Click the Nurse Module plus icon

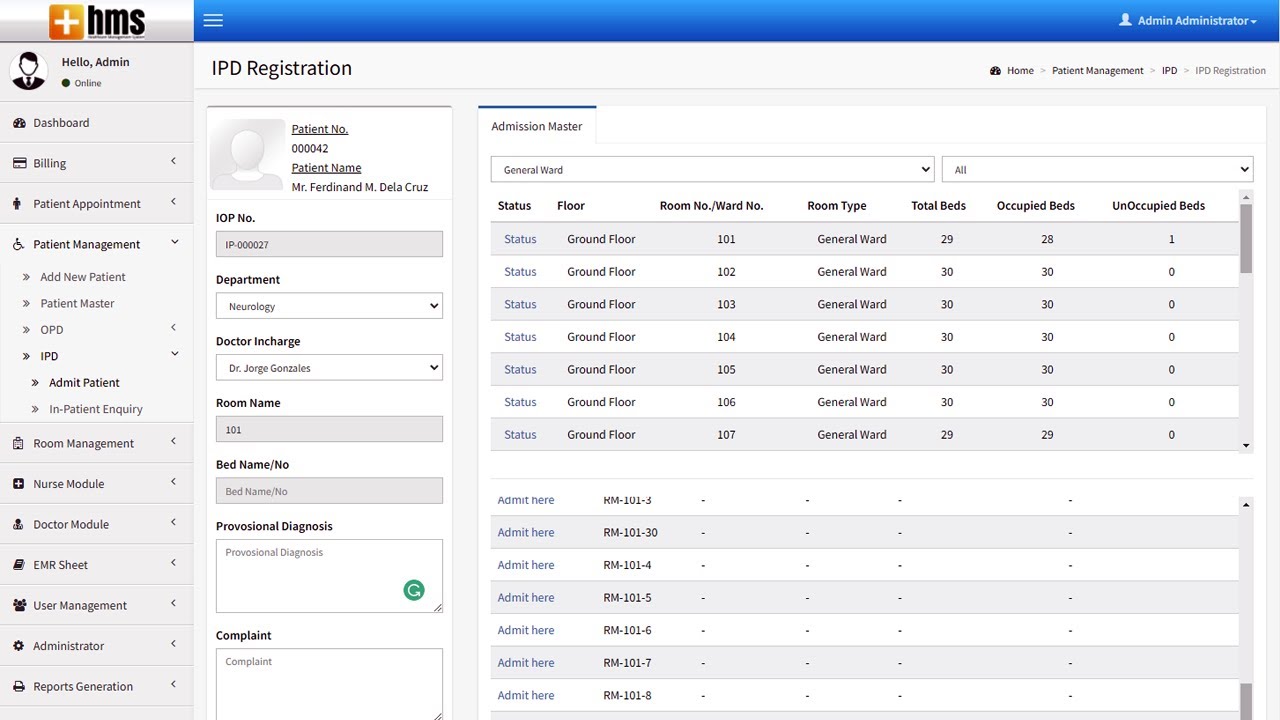(x=19, y=484)
